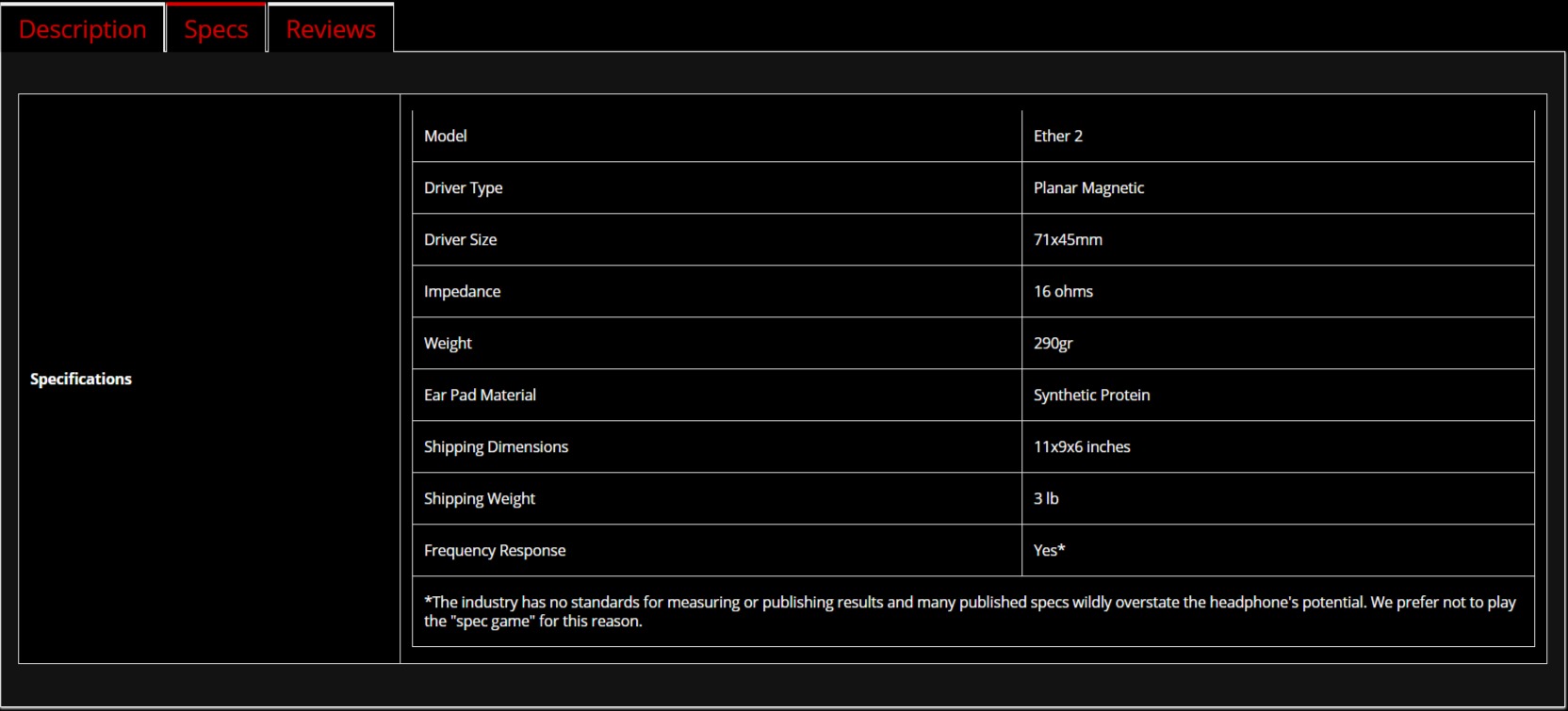
Task: Select the 71x45mm driver size value
Action: pos(1069,239)
